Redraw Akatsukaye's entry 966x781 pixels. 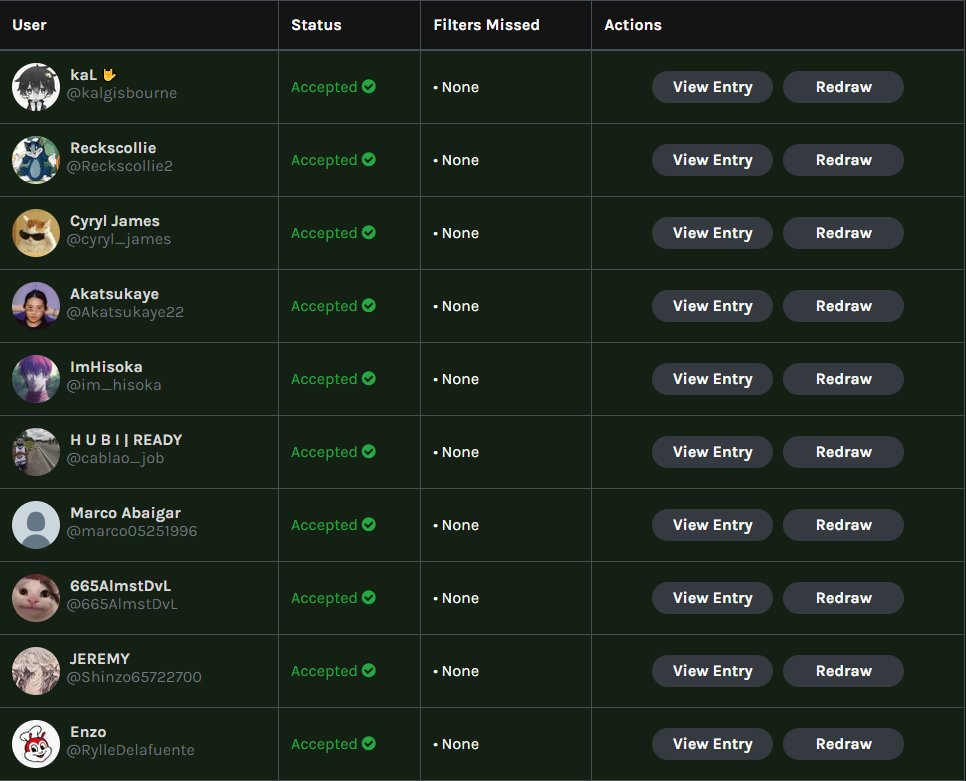point(843,306)
